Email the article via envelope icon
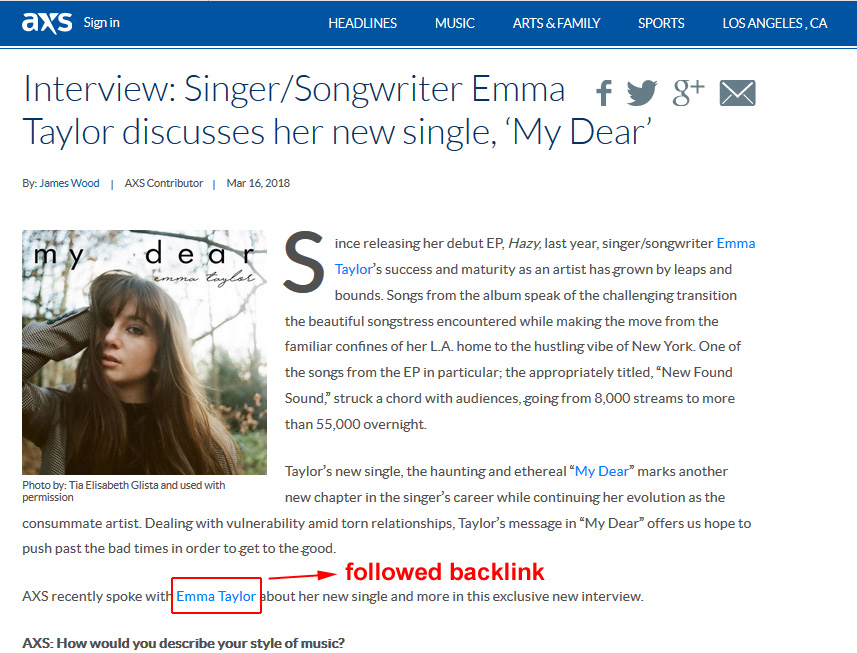 pyautogui.click(x=737, y=93)
